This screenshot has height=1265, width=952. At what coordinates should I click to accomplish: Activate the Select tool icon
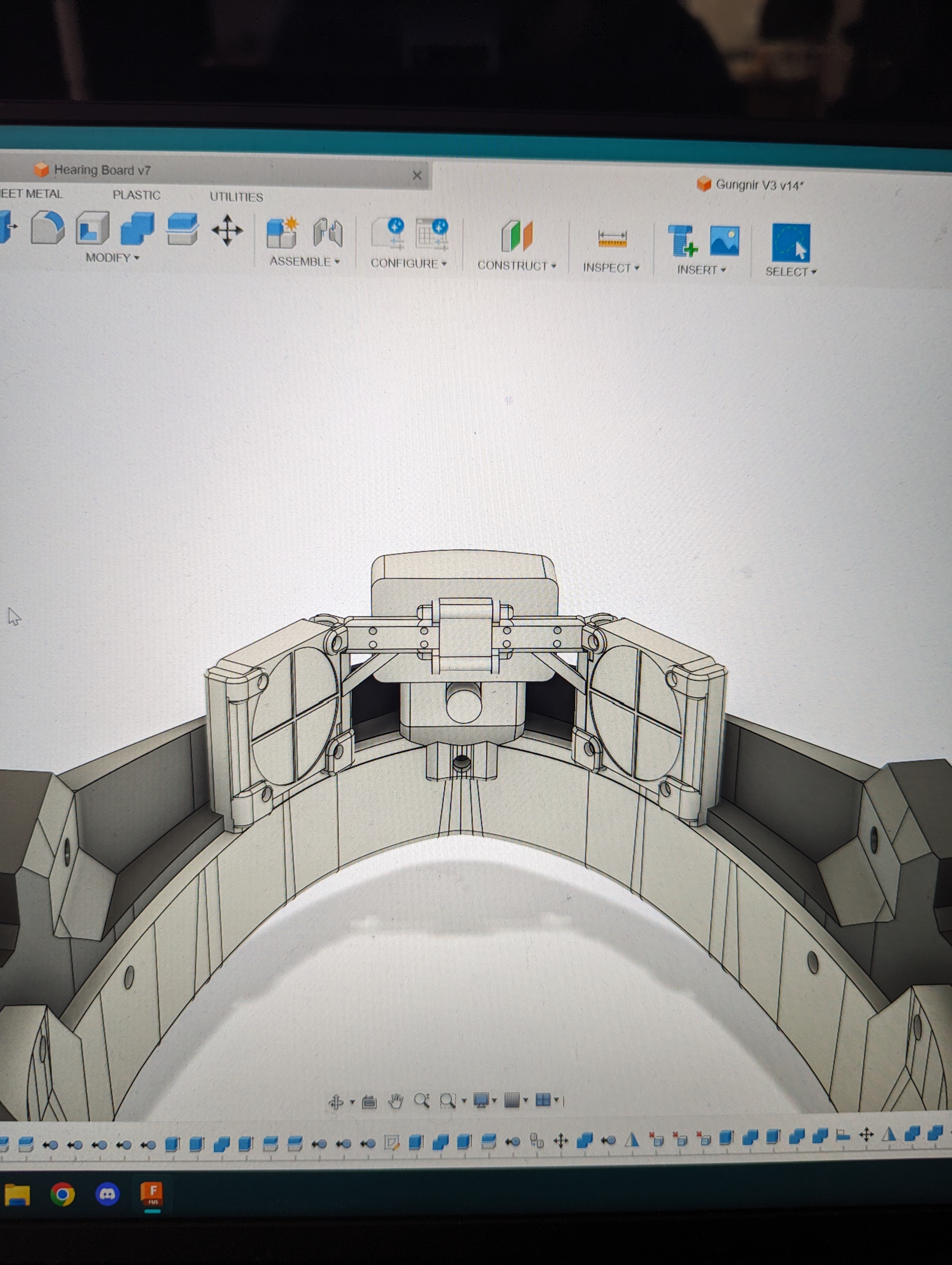791,242
